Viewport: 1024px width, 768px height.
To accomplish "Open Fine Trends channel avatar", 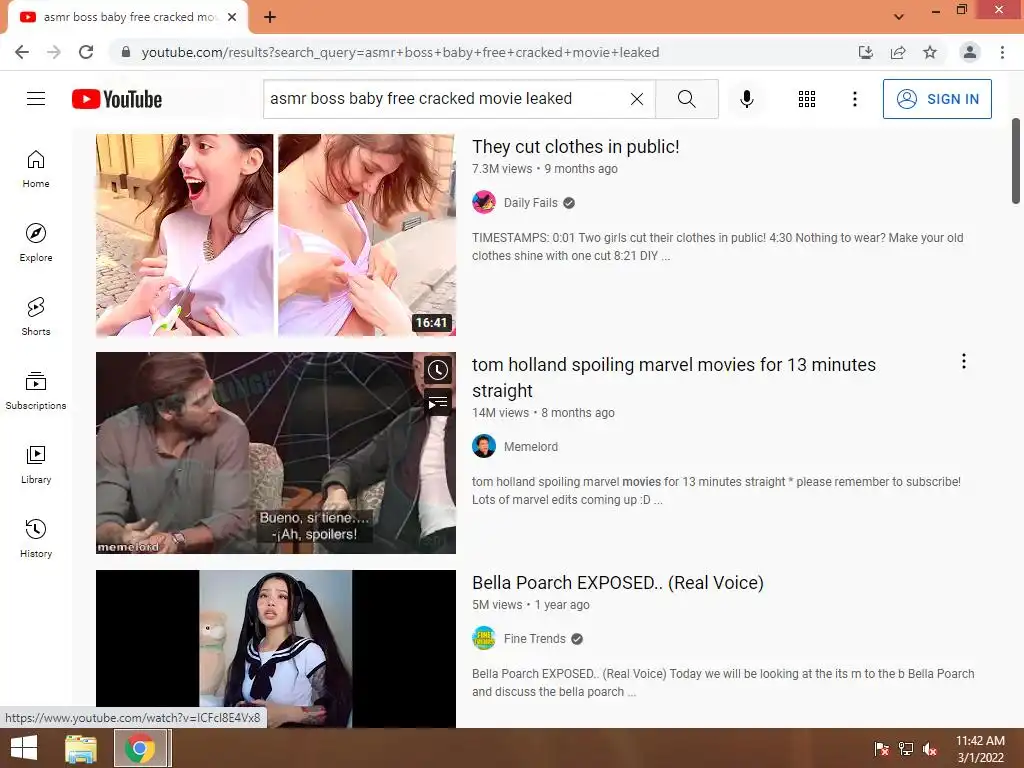I will (484, 639).
